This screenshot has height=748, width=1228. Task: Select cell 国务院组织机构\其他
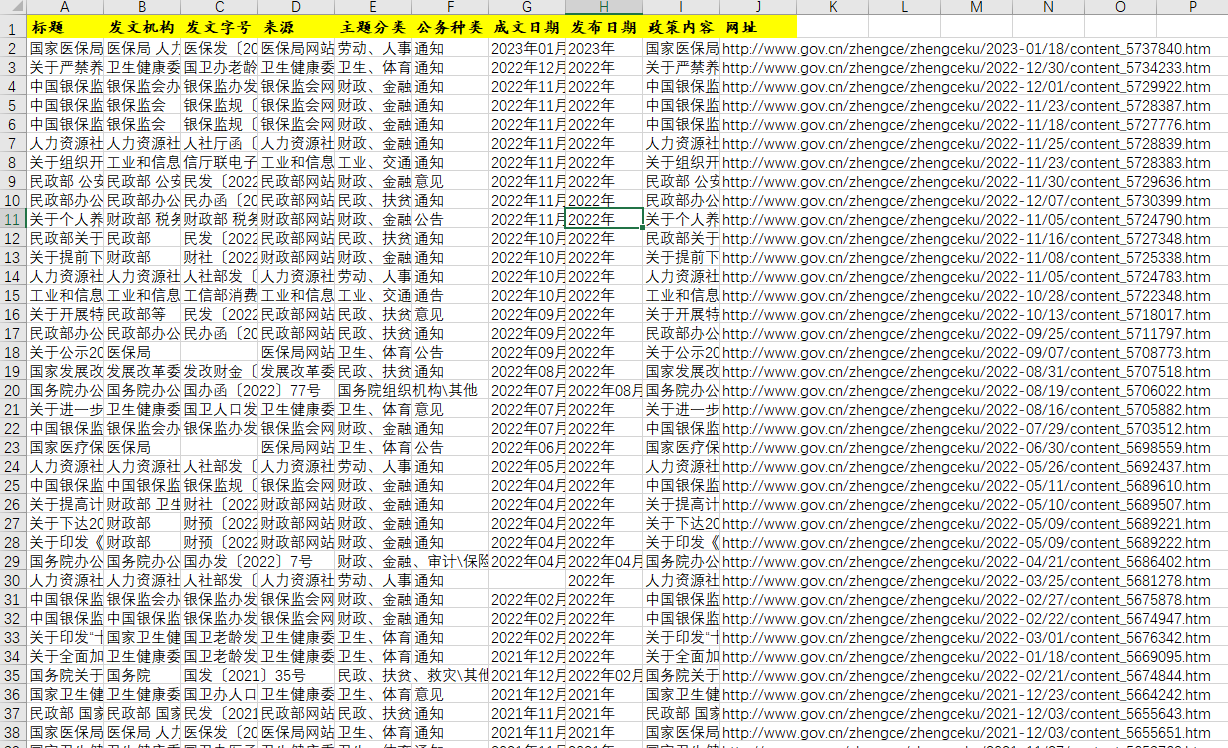[373, 390]
